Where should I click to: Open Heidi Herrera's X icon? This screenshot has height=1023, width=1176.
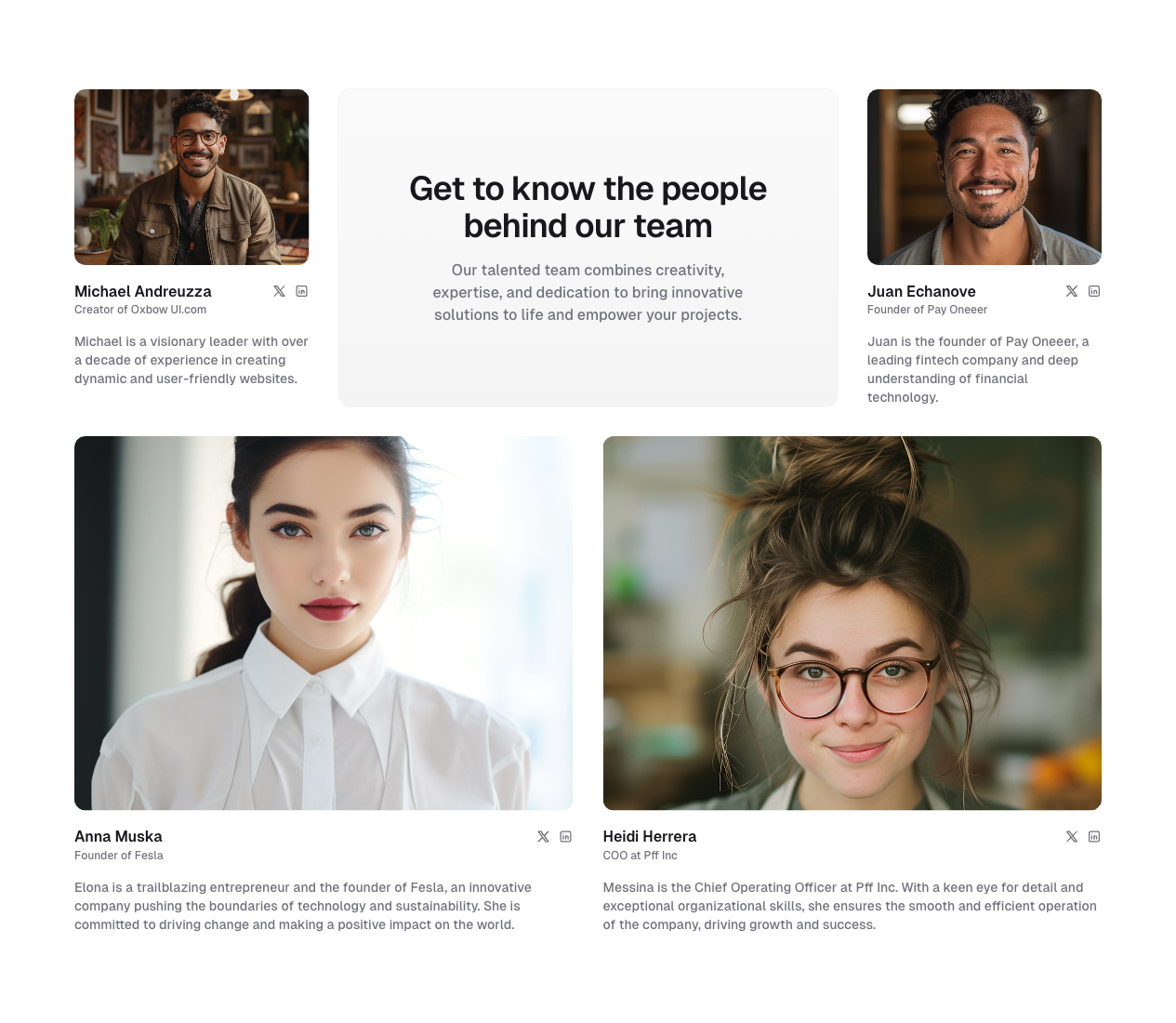pos(1072,837)
